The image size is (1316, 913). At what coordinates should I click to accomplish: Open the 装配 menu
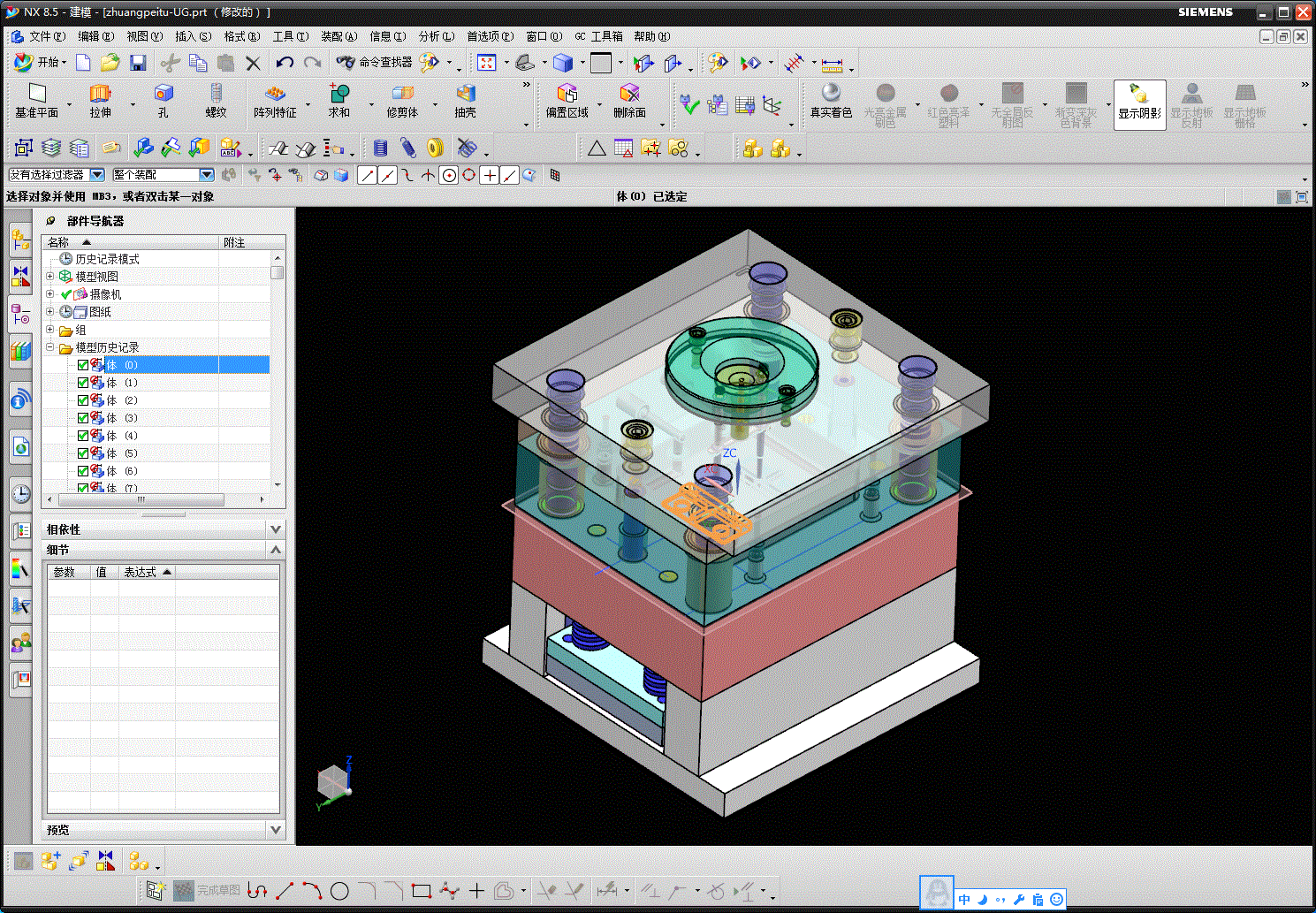(339, 36)
